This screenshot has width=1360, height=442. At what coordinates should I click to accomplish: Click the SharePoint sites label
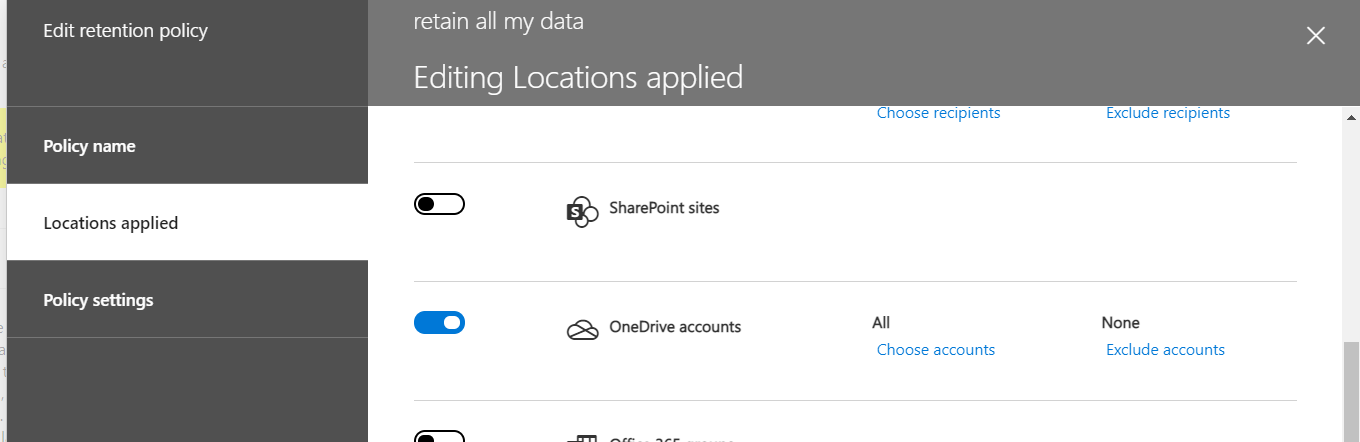pos(664,208)
